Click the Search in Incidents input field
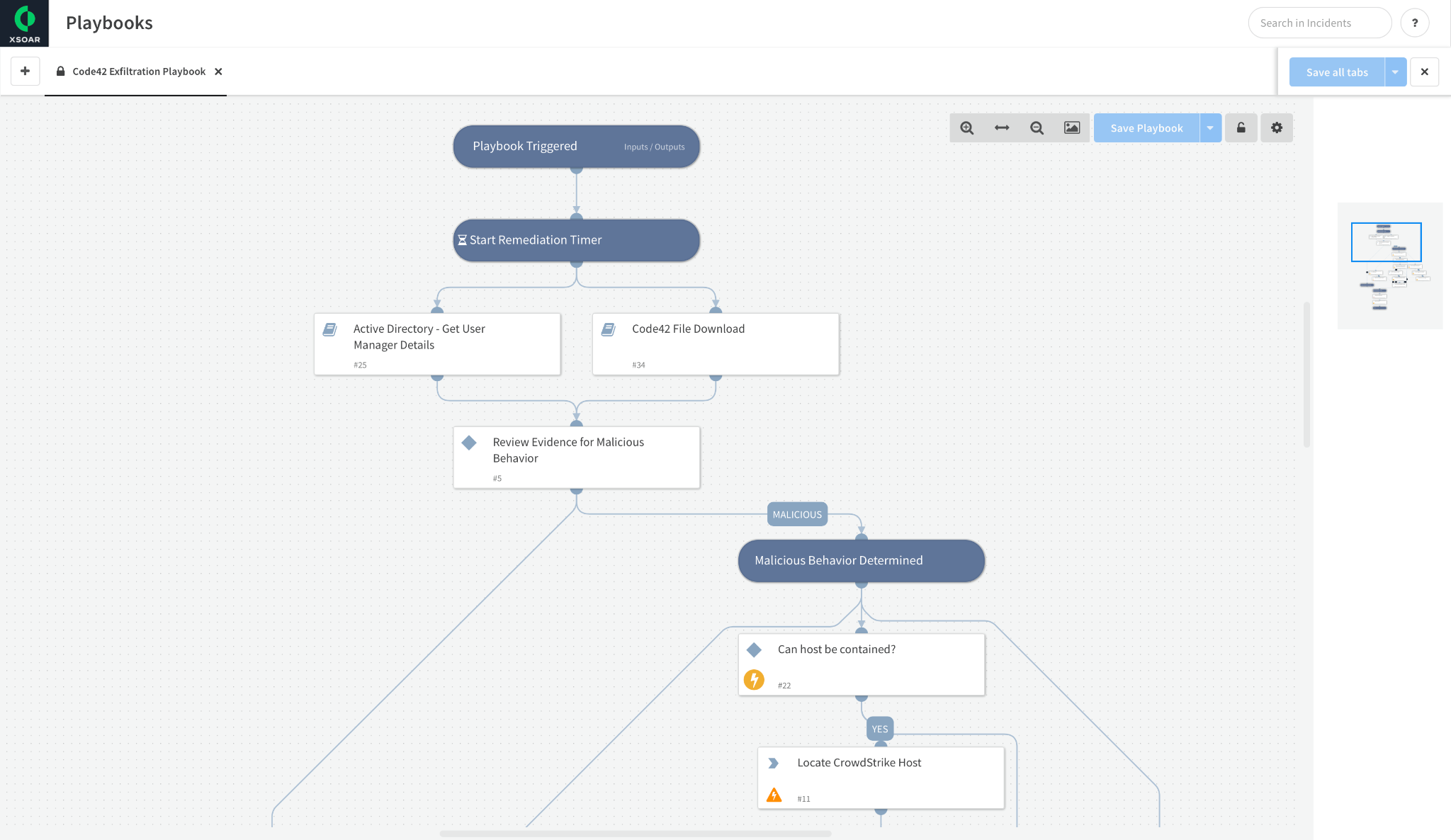Viewport: 1451px width, 840px height. 1319,23
